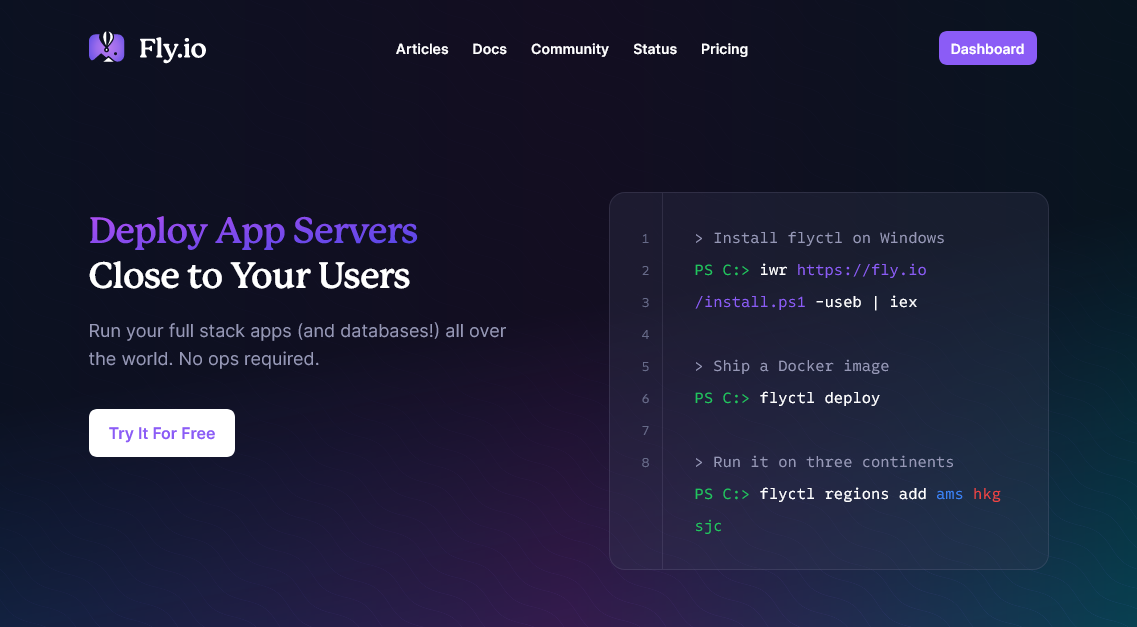Click the Fly.io wordmark in header

click(172, 49)
